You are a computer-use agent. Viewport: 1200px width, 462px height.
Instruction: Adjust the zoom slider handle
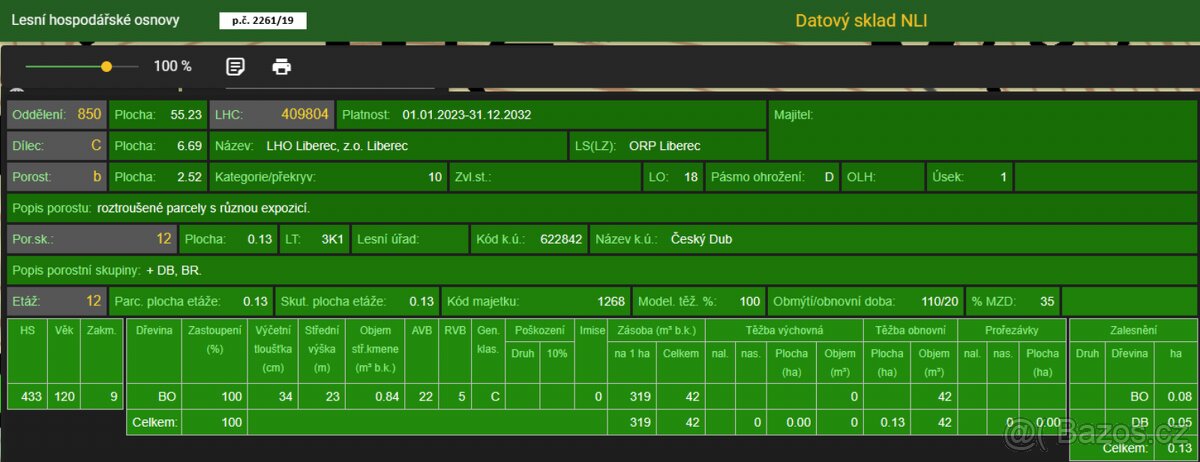point(106,66)
